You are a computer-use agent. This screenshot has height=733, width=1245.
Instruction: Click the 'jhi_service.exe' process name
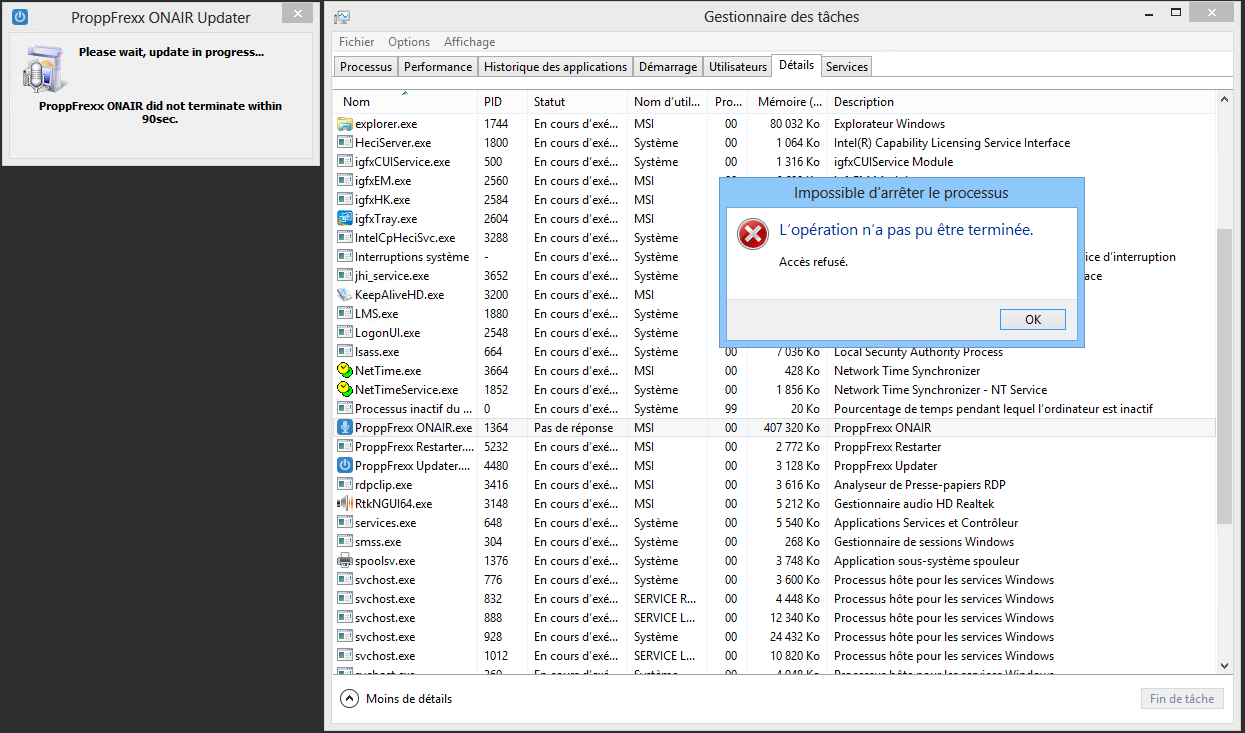(392, 276)
